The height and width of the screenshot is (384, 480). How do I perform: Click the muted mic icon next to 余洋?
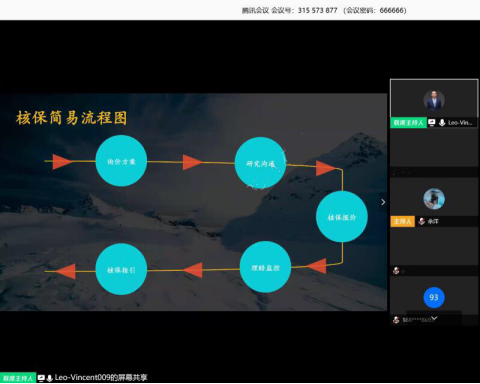point(422,221)
